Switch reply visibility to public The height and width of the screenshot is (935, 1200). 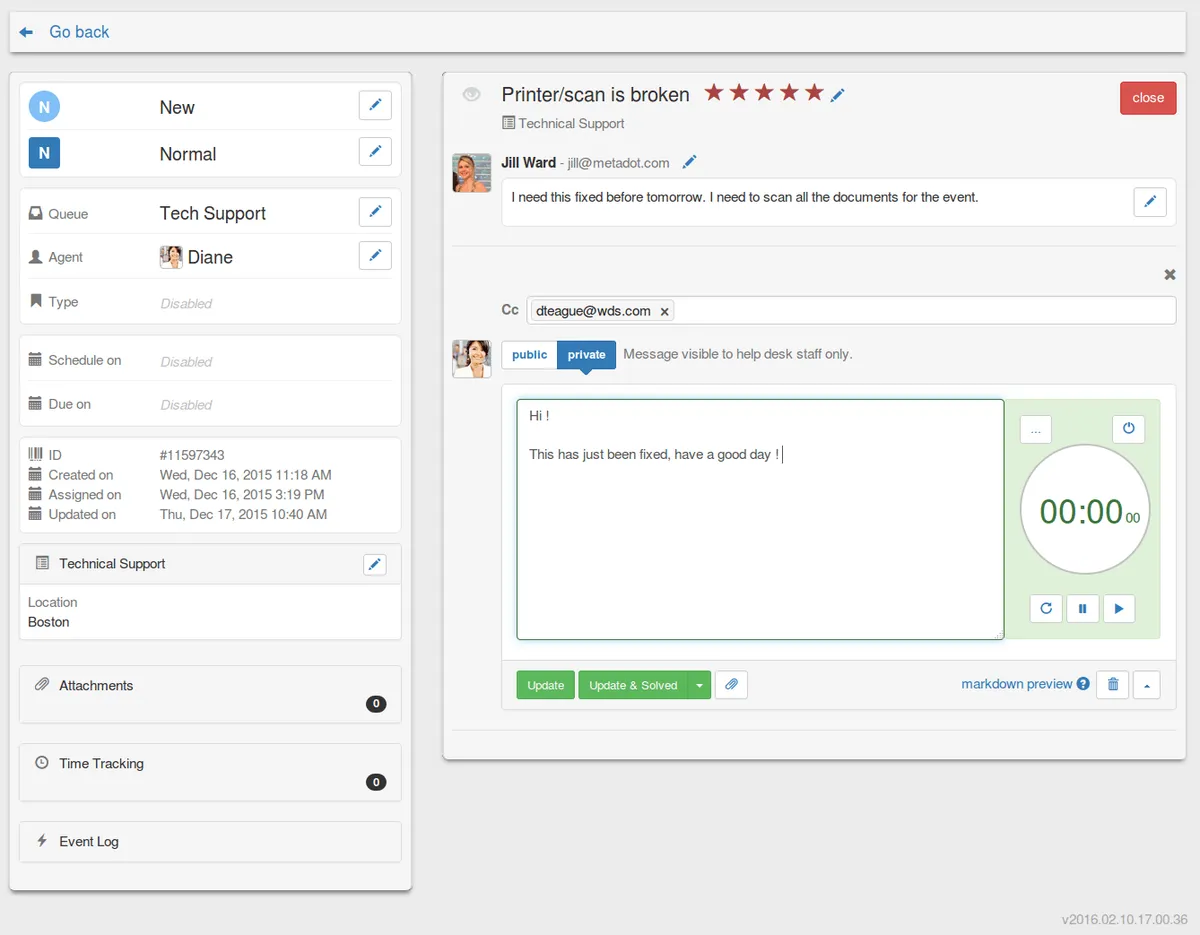(x=529, y=355)
